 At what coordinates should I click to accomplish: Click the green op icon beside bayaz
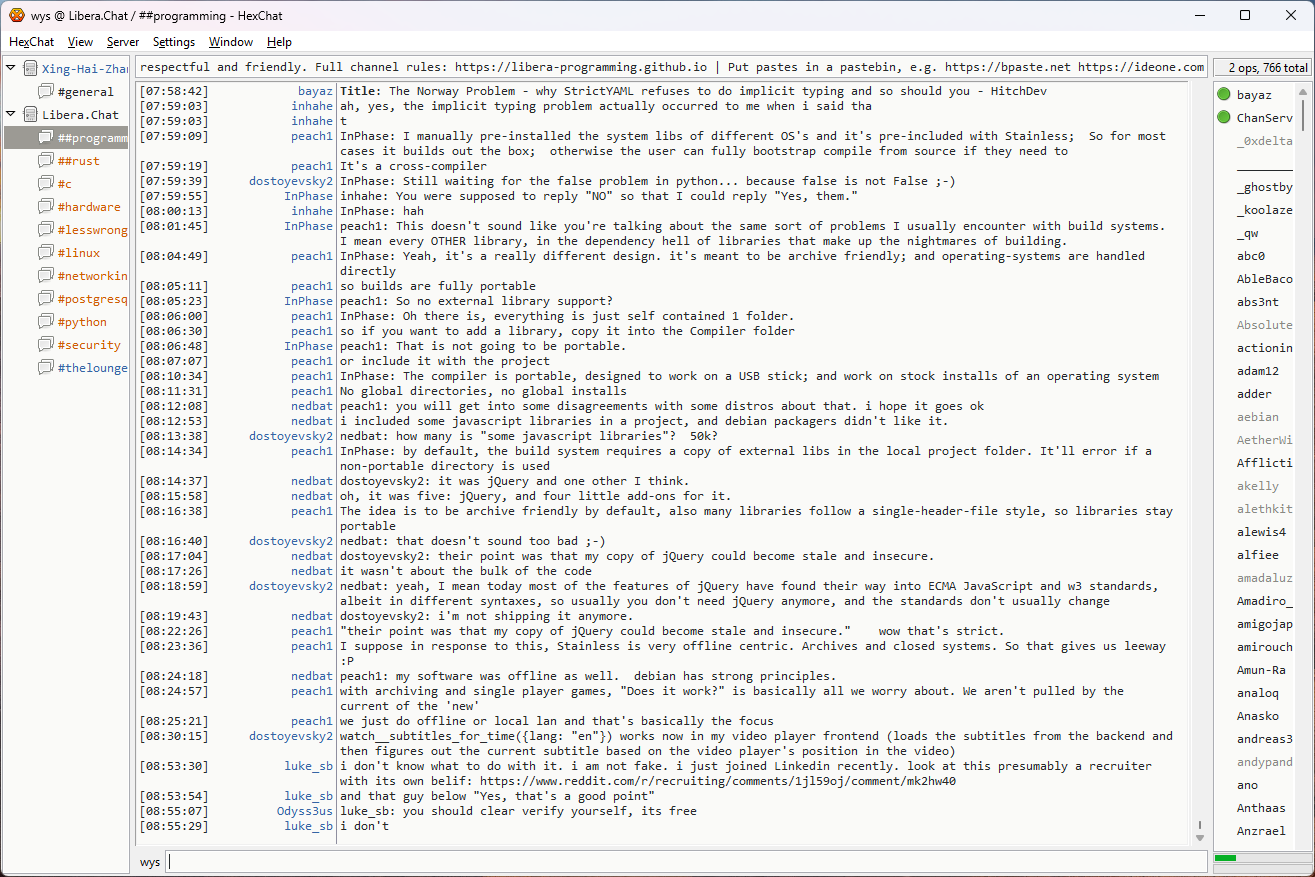tap(1224, 95)
